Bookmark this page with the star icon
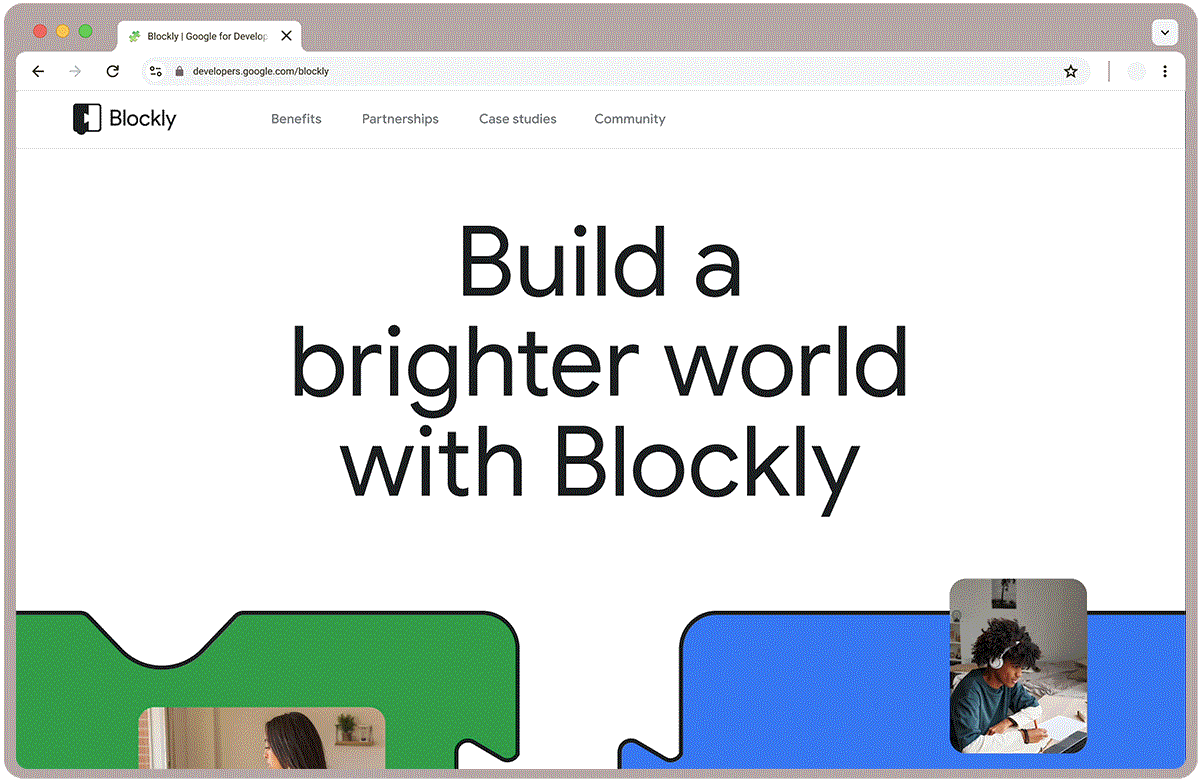The height and width of the screenshot is (782, 1200). tap(1071, 71)
